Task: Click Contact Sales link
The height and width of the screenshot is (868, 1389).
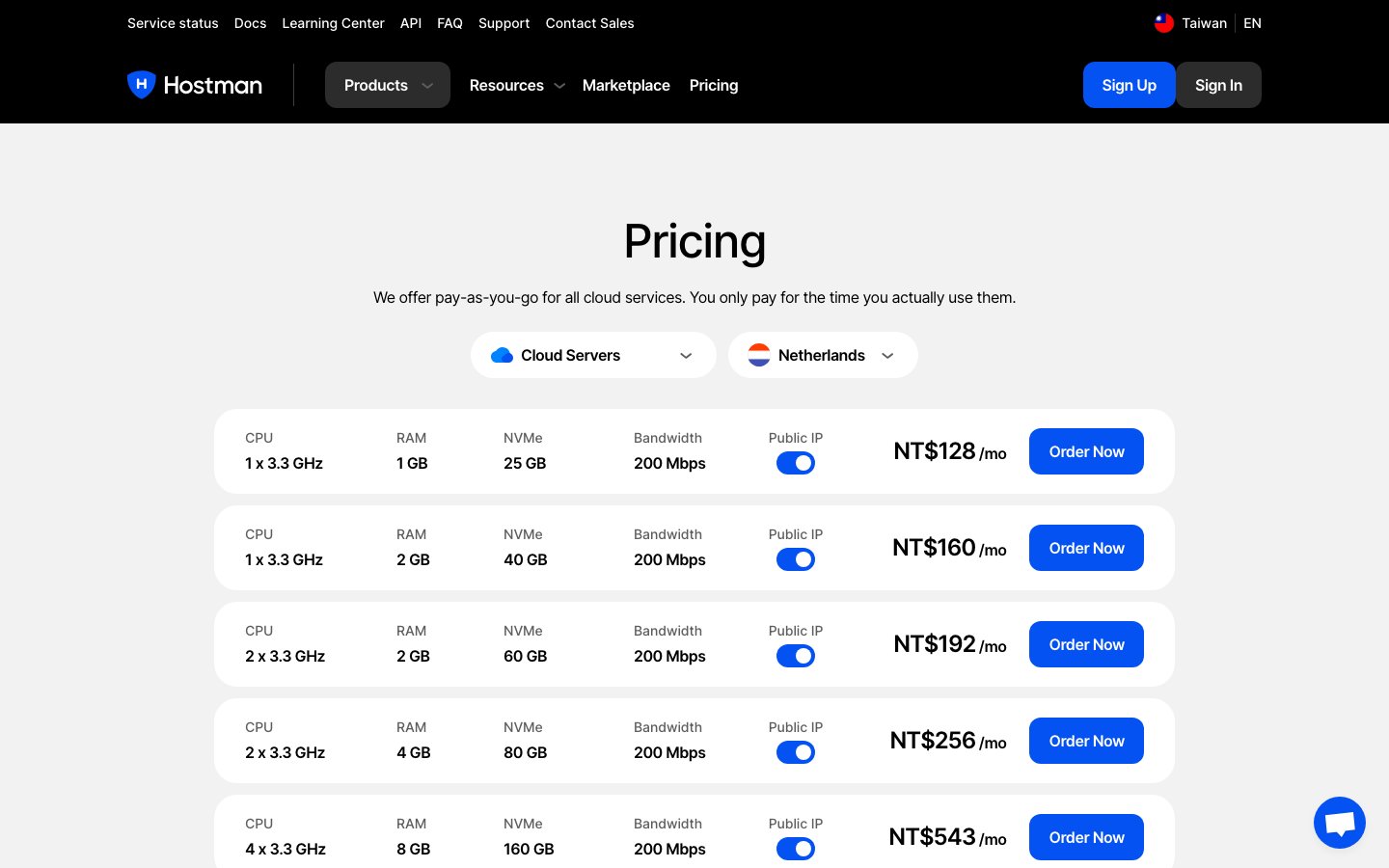Action: point(589,23)
